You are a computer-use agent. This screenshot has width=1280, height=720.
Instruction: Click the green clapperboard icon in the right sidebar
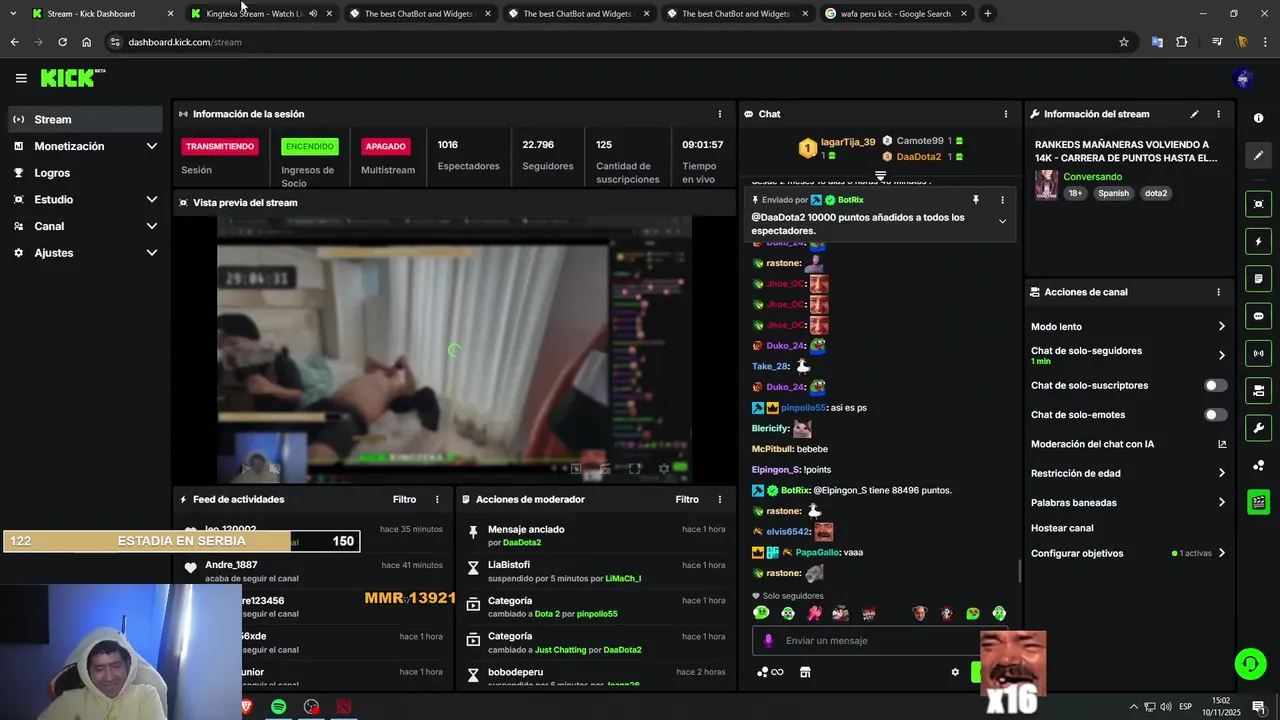pos(1258,502)
